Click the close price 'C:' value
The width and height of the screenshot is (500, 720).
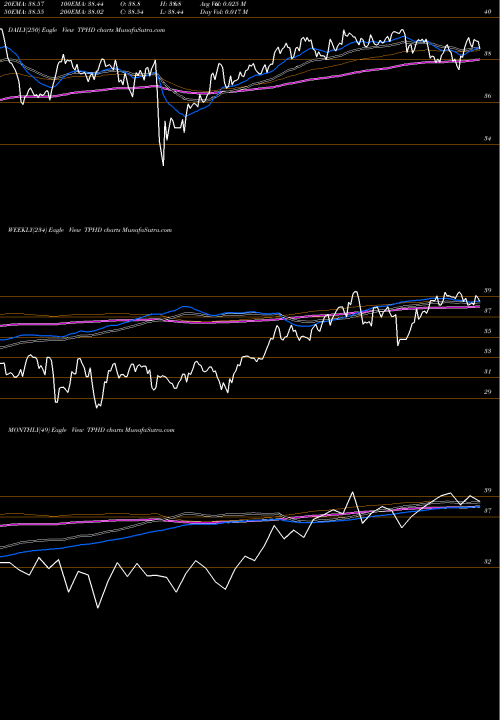131,12
